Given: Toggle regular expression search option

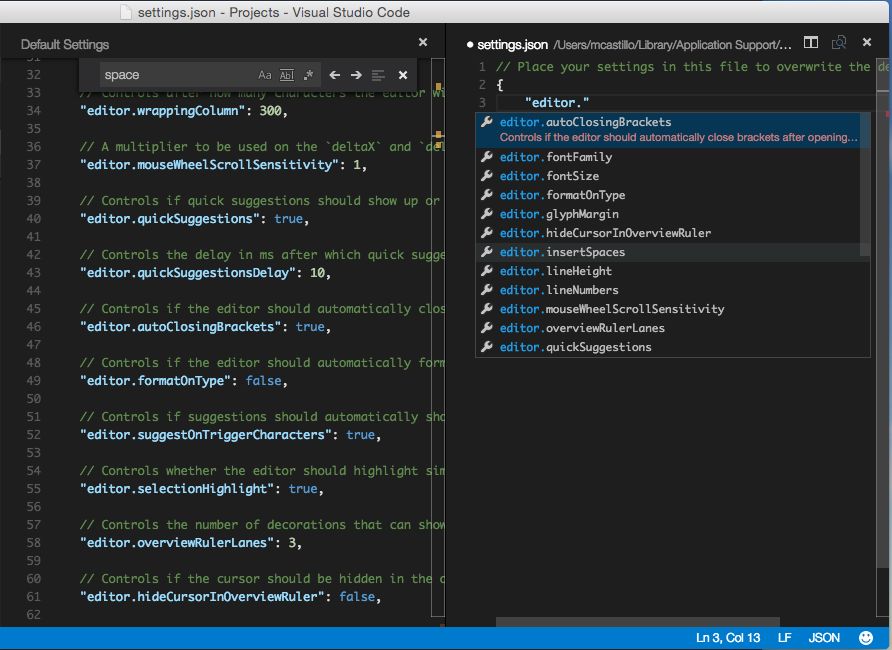Looking at the screenshot, I should (x=308, y=75).
